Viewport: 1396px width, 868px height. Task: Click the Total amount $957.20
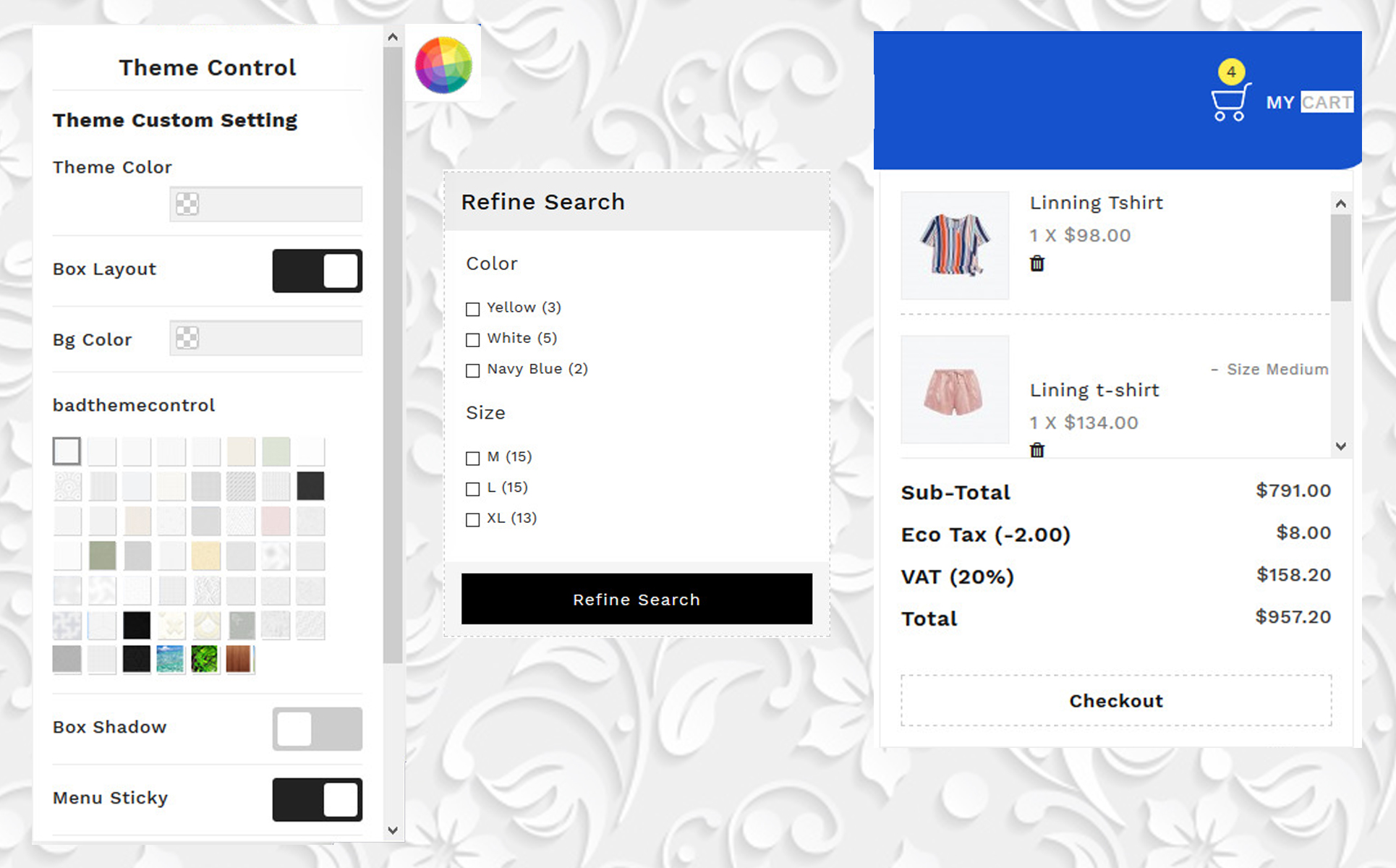coord(1293,616)
